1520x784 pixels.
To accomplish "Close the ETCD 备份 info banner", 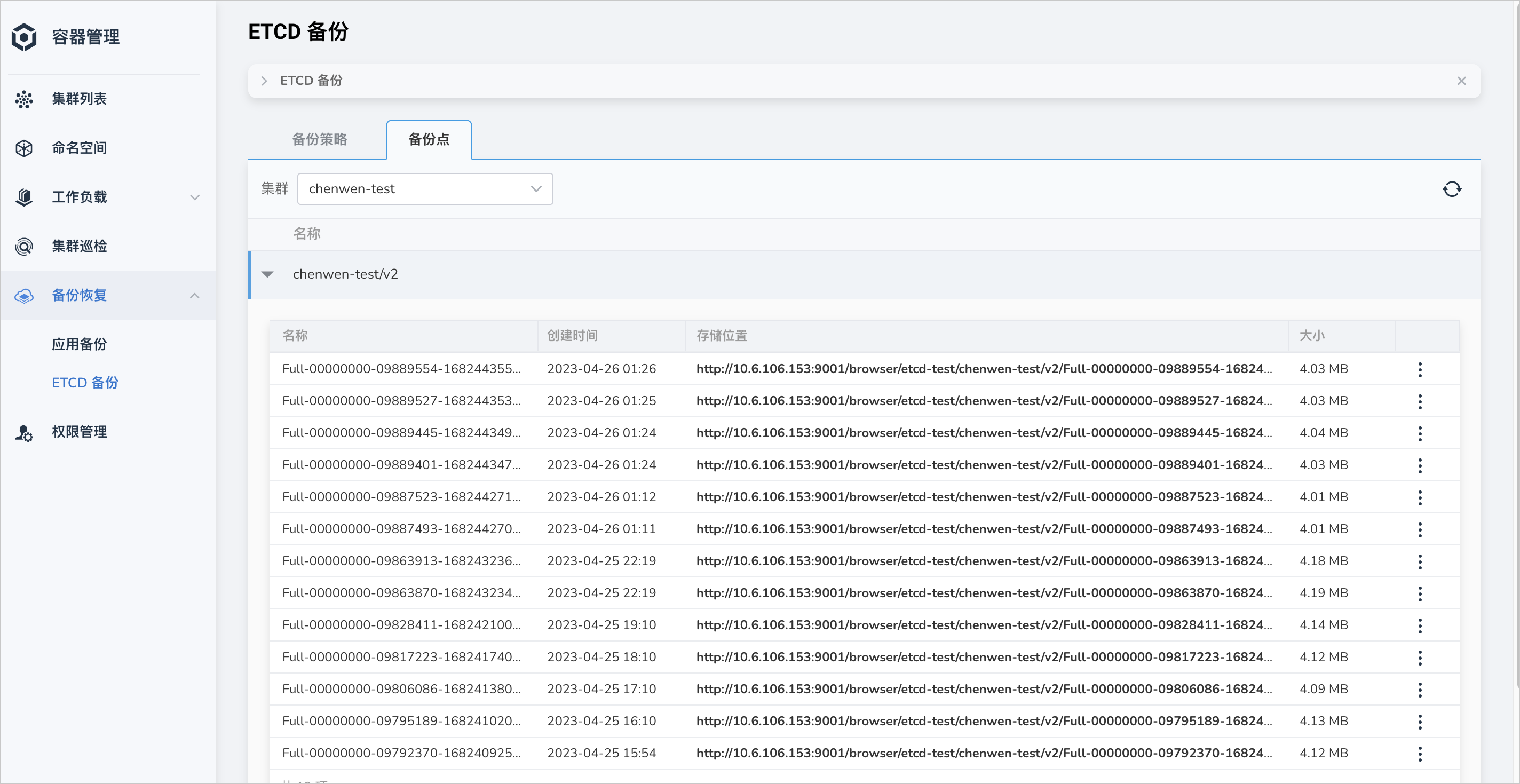I will coord(1462,81).
